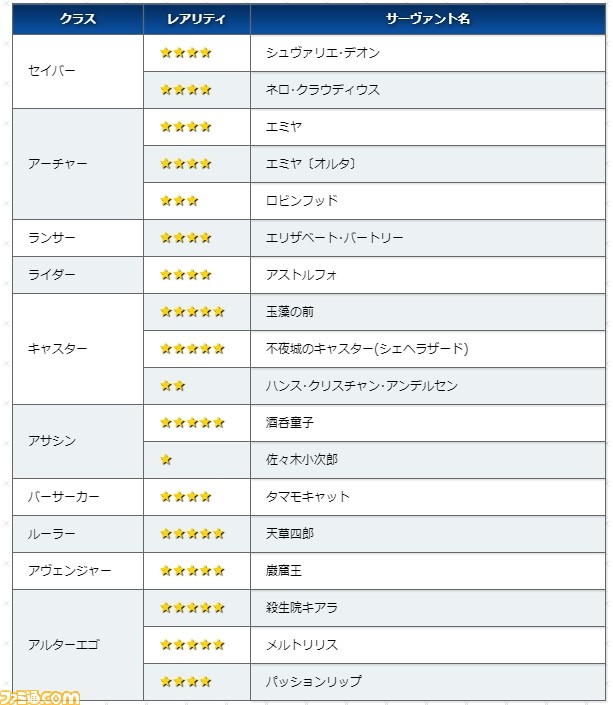Click the サーヴァント名 column header
This screenshot has height=705, width=613.
428,19
